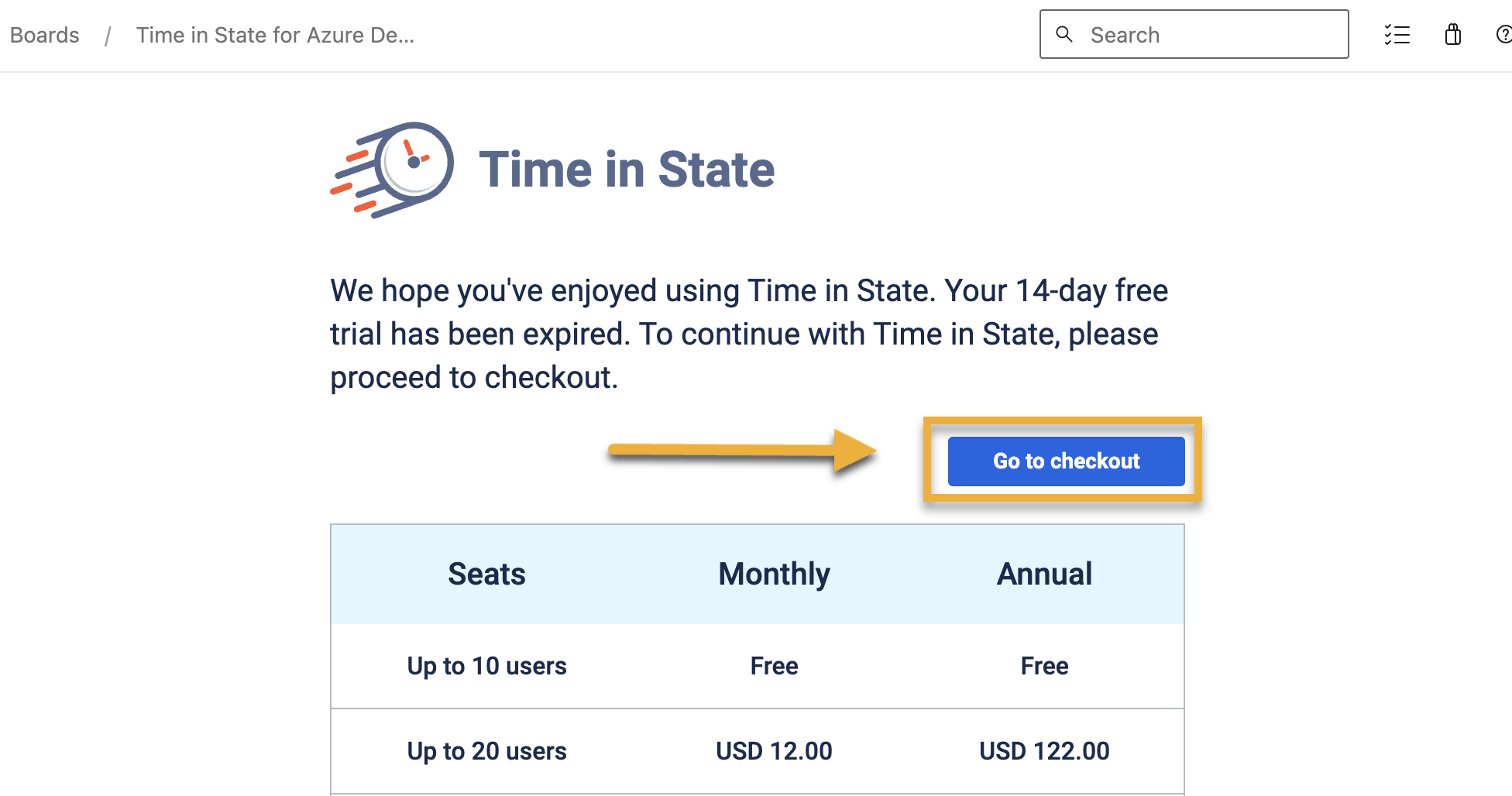Screen dimensions: 1512x796
Task: Open the help question mark icon
Action: click(x=1503, y=35)
